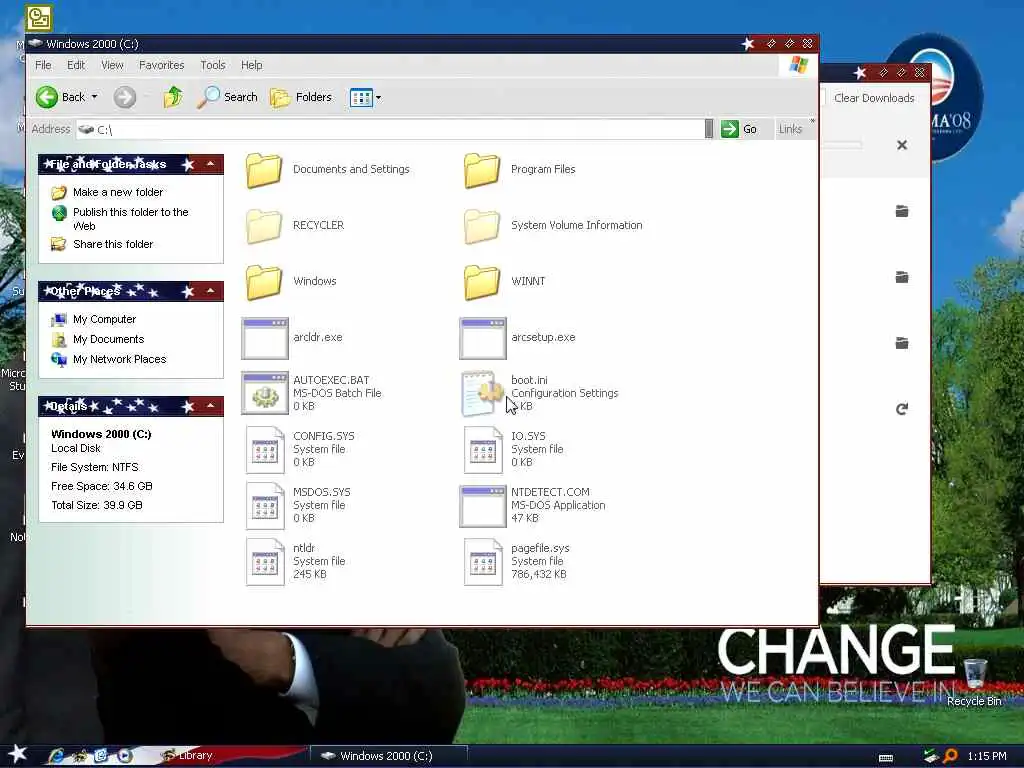This screenshot has height=768, width=1024.
Task: Go up one folder level
Action: (x=173, y=97)
